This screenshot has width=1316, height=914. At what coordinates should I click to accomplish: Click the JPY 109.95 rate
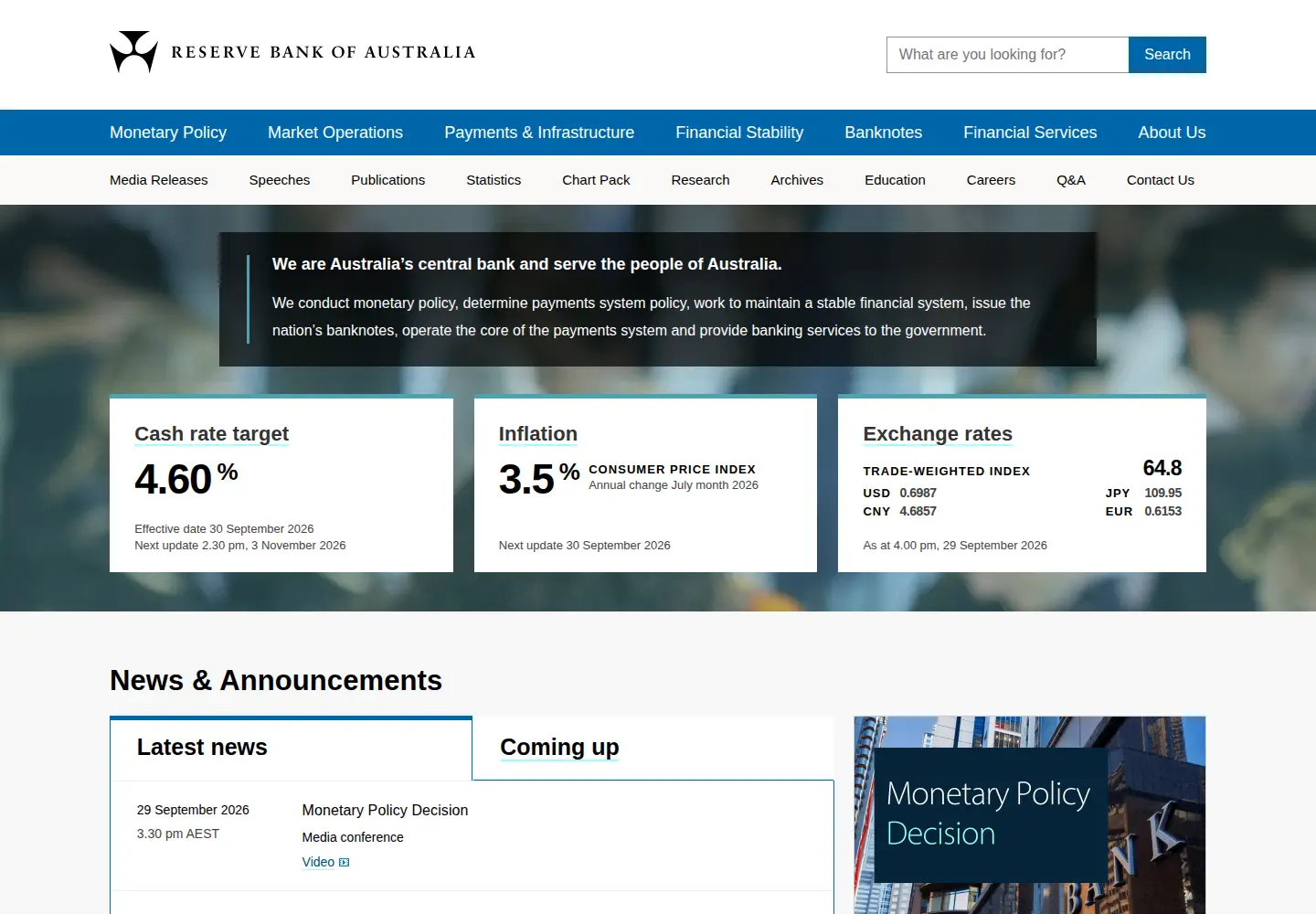click(1143, 493)
